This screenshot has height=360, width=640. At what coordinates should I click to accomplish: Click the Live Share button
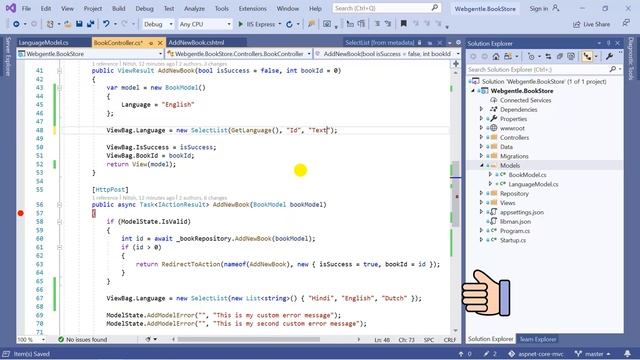pyautogui.click(x=591, y=24)
